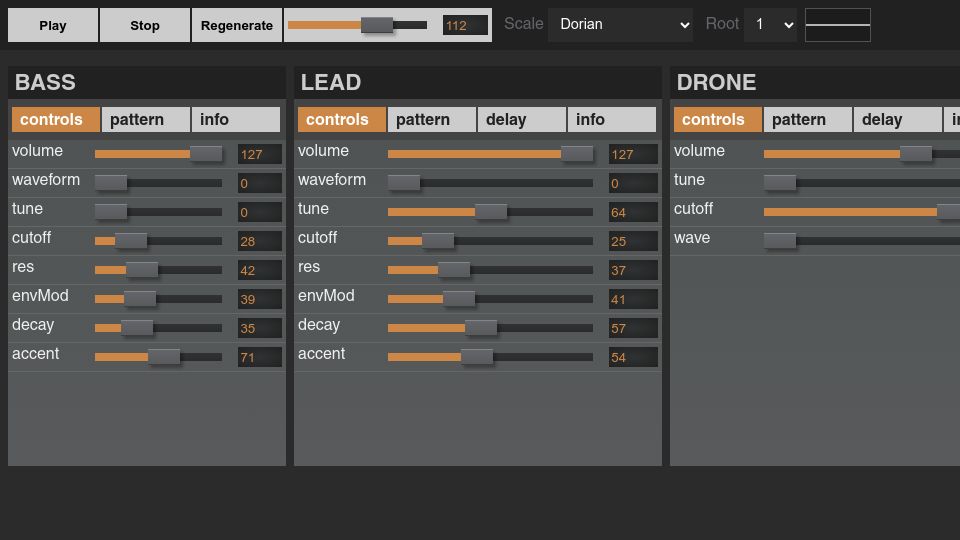Image resolution: width=960 pixels, height=540 pixels.
Task: Click the BASS waveform value field
Action: point(260,183)
